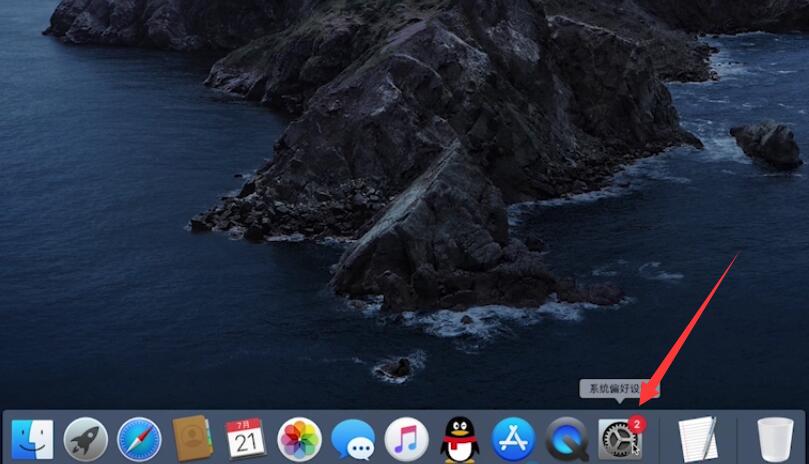Open Launchpad rocket icon

click(x=86, y=439)
